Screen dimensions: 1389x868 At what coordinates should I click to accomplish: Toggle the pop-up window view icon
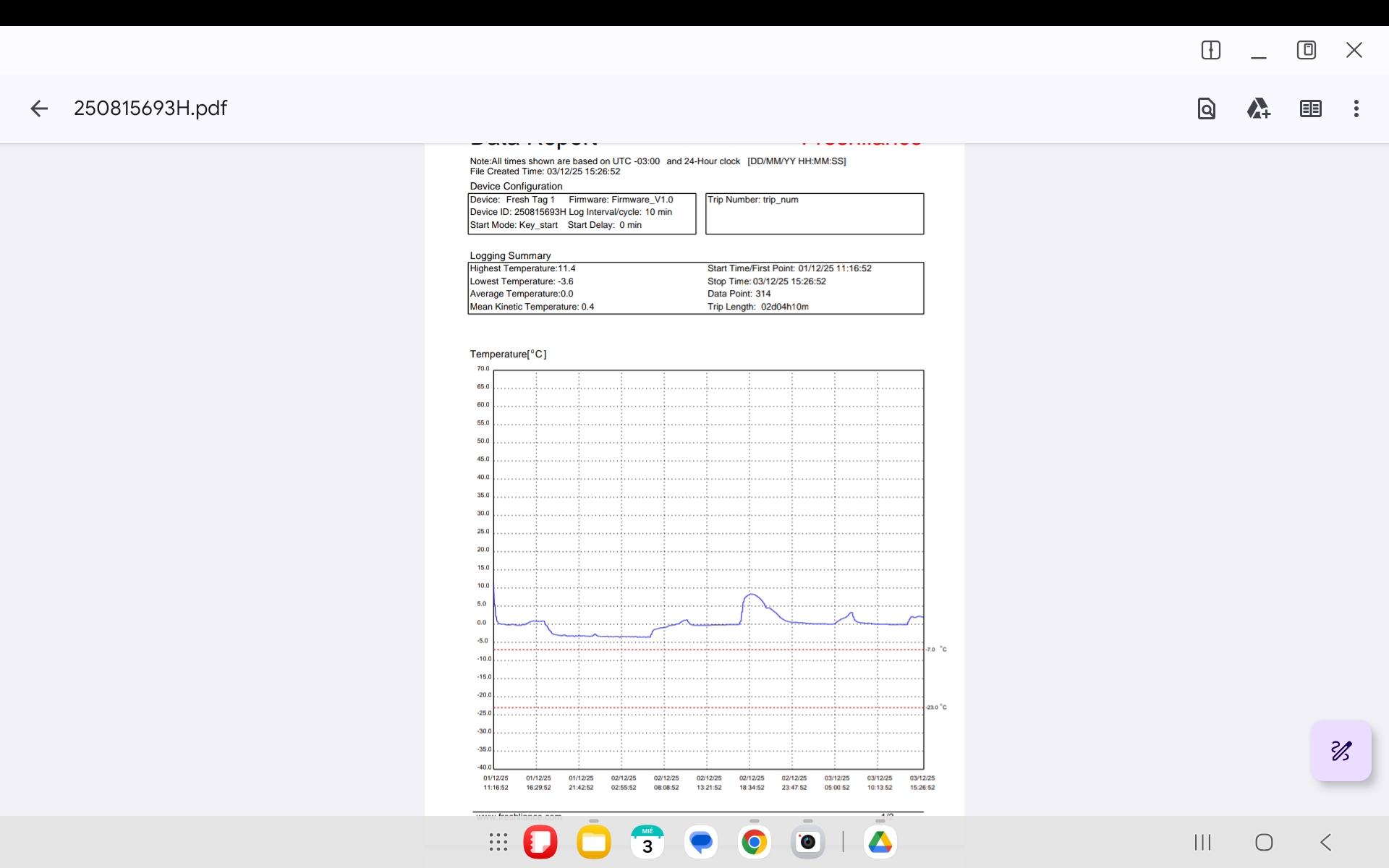click(x=1306, y=50)
